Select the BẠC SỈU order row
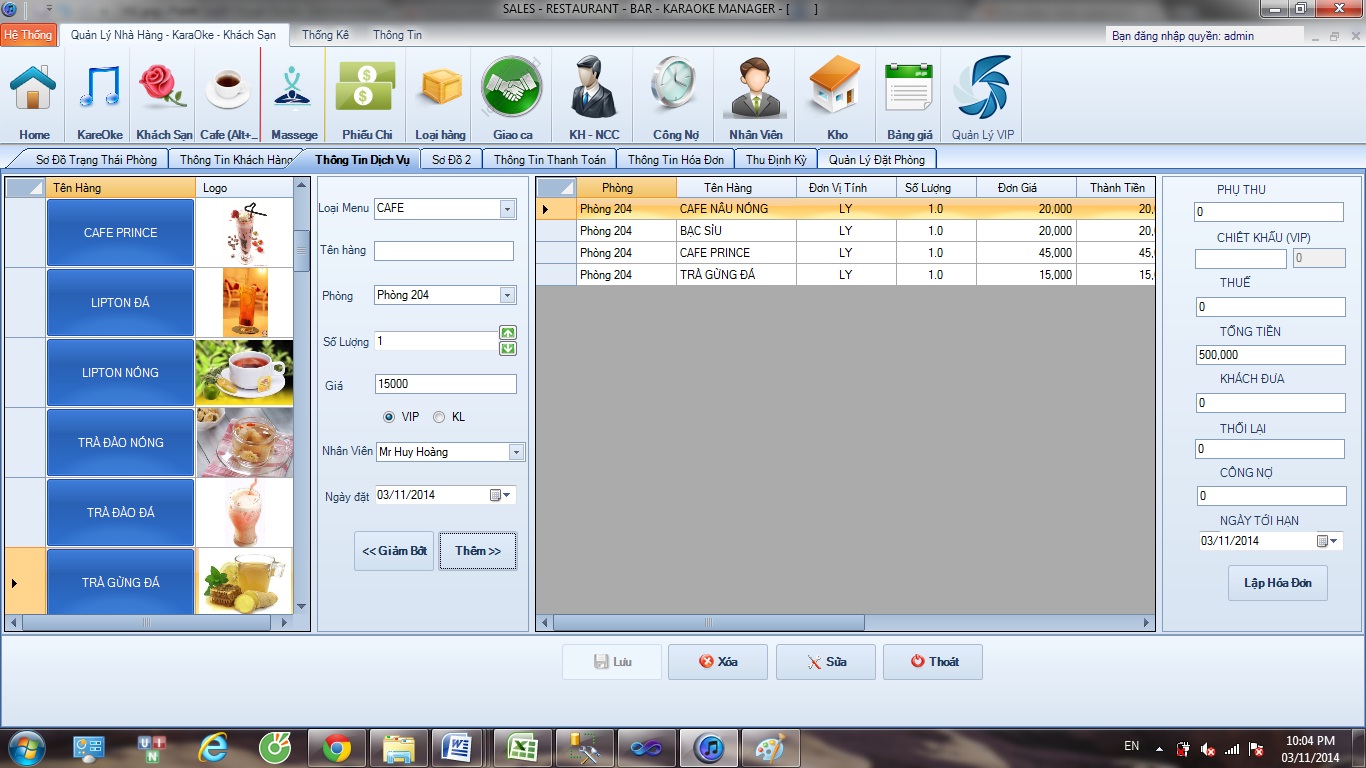The image size is (1366, 768). [x=845, y=231]
